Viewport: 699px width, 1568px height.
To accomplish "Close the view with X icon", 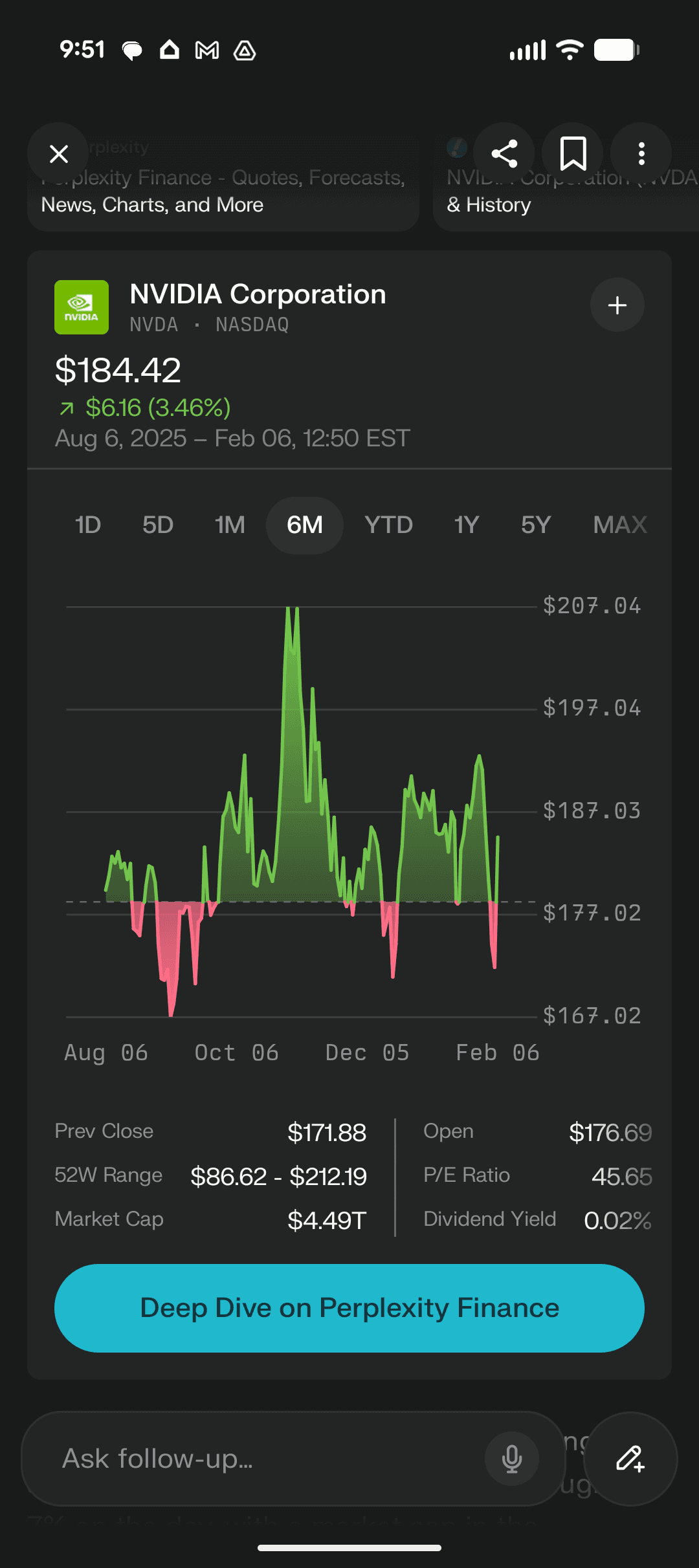I will pos(58,154).
